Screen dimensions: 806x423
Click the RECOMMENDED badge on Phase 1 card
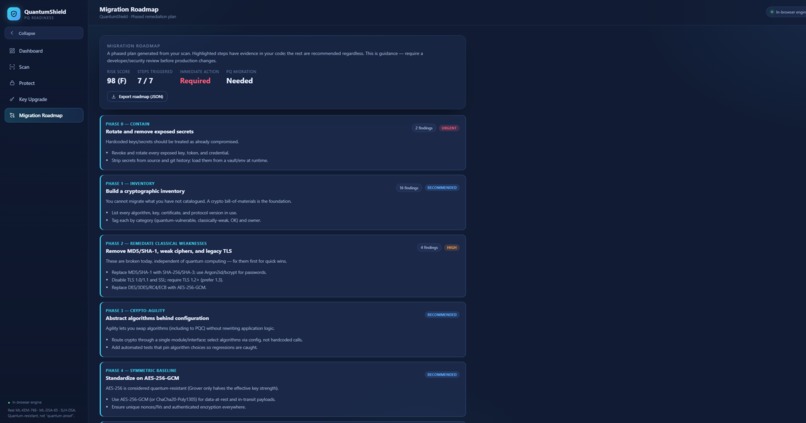tap(442, 188)
